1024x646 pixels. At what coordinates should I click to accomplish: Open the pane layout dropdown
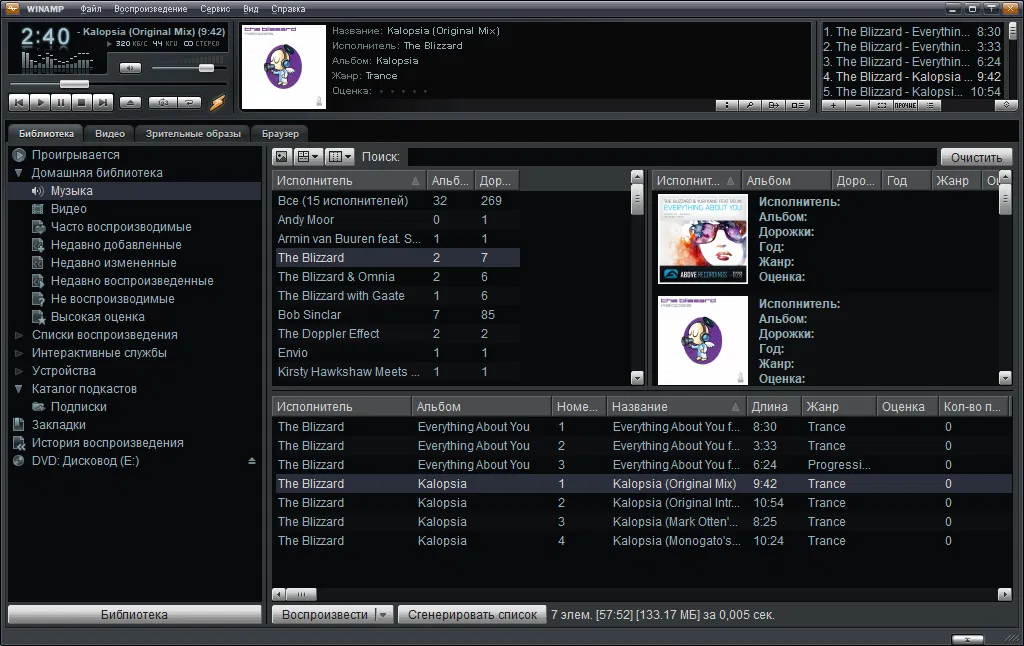(x=308, y=157)
